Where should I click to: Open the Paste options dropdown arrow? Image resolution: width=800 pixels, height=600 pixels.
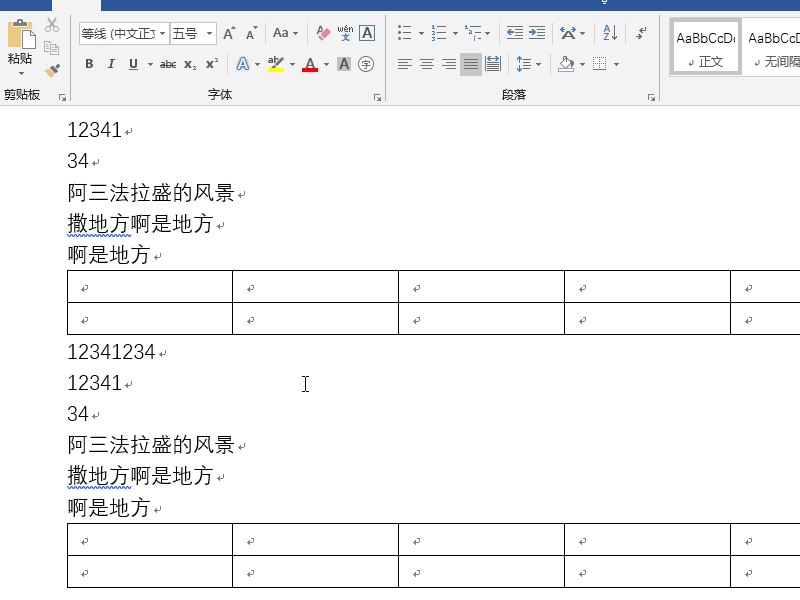21,73
